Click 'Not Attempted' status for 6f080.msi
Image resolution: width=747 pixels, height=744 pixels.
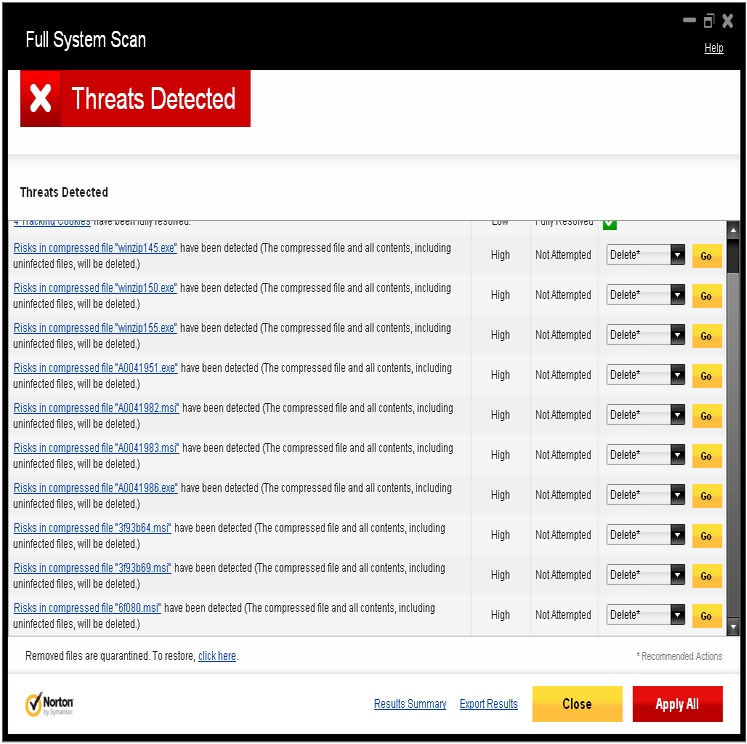(x=563, y=615)
